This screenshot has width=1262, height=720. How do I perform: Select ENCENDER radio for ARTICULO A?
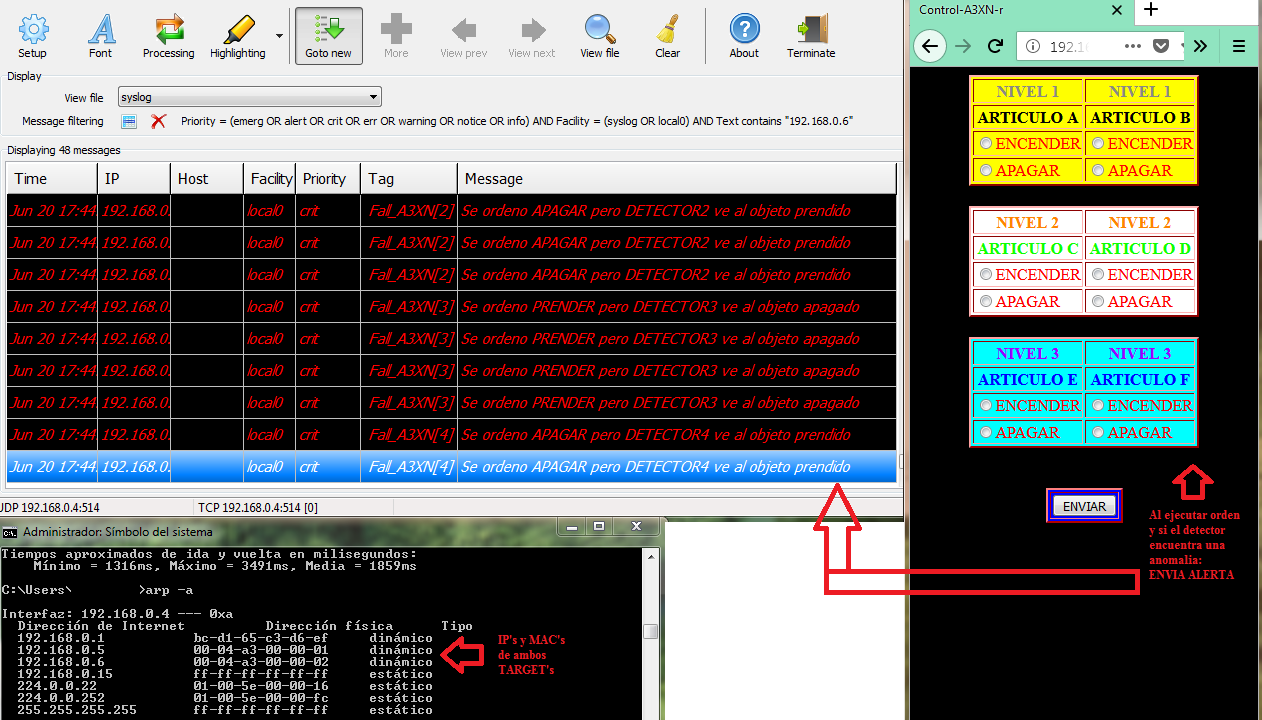986,144
